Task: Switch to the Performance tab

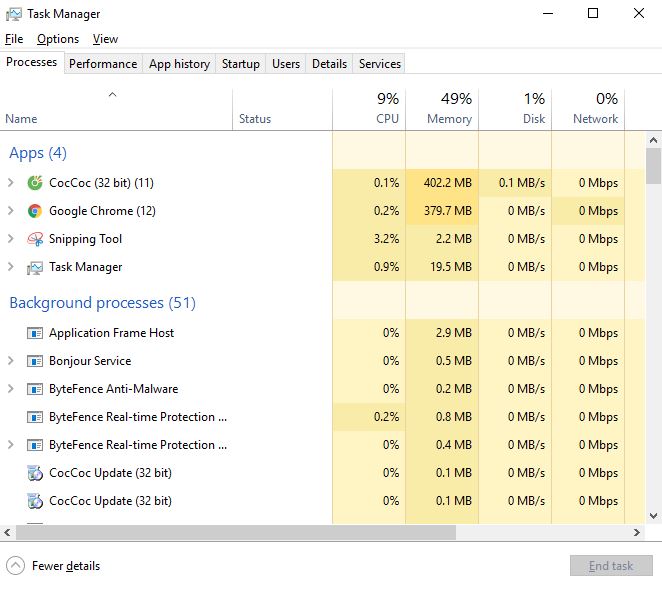Action: [102, 64]
